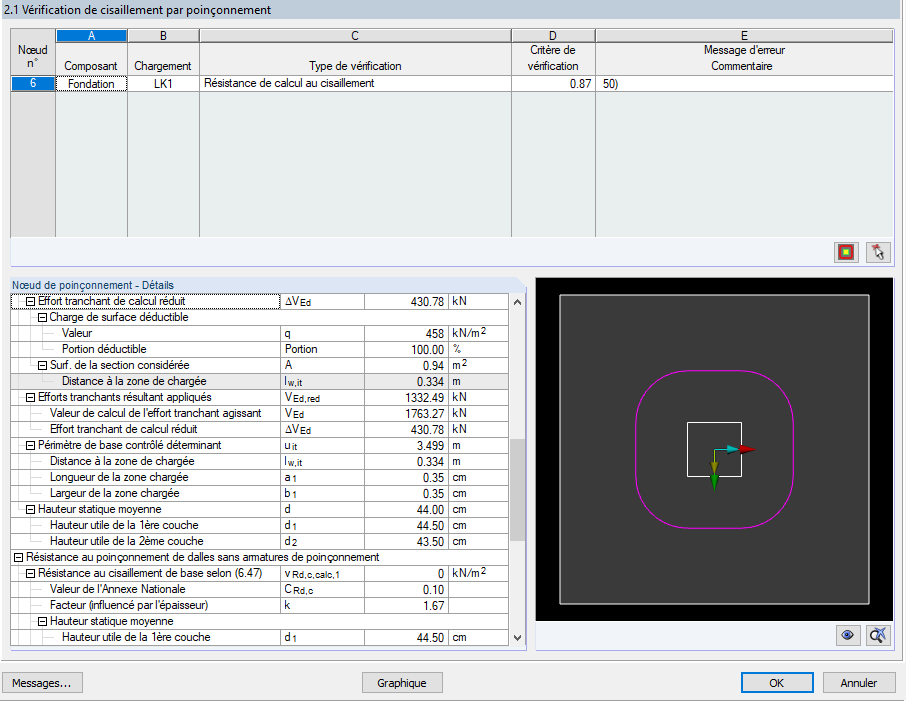Click 'Résistance de calcul au cisaillement' cell
Screen dimensions: 906x701
[x=355, y=83]
